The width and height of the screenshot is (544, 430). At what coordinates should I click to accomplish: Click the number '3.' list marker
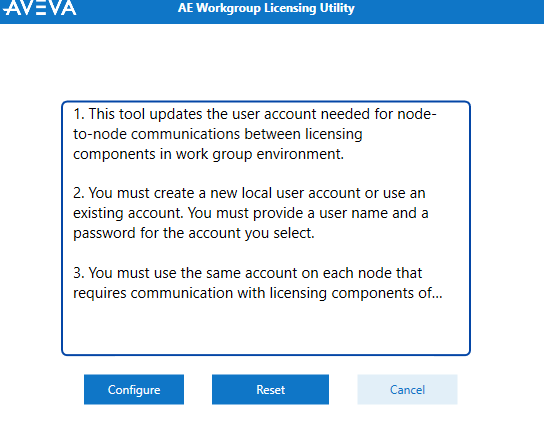click(79, 273)
